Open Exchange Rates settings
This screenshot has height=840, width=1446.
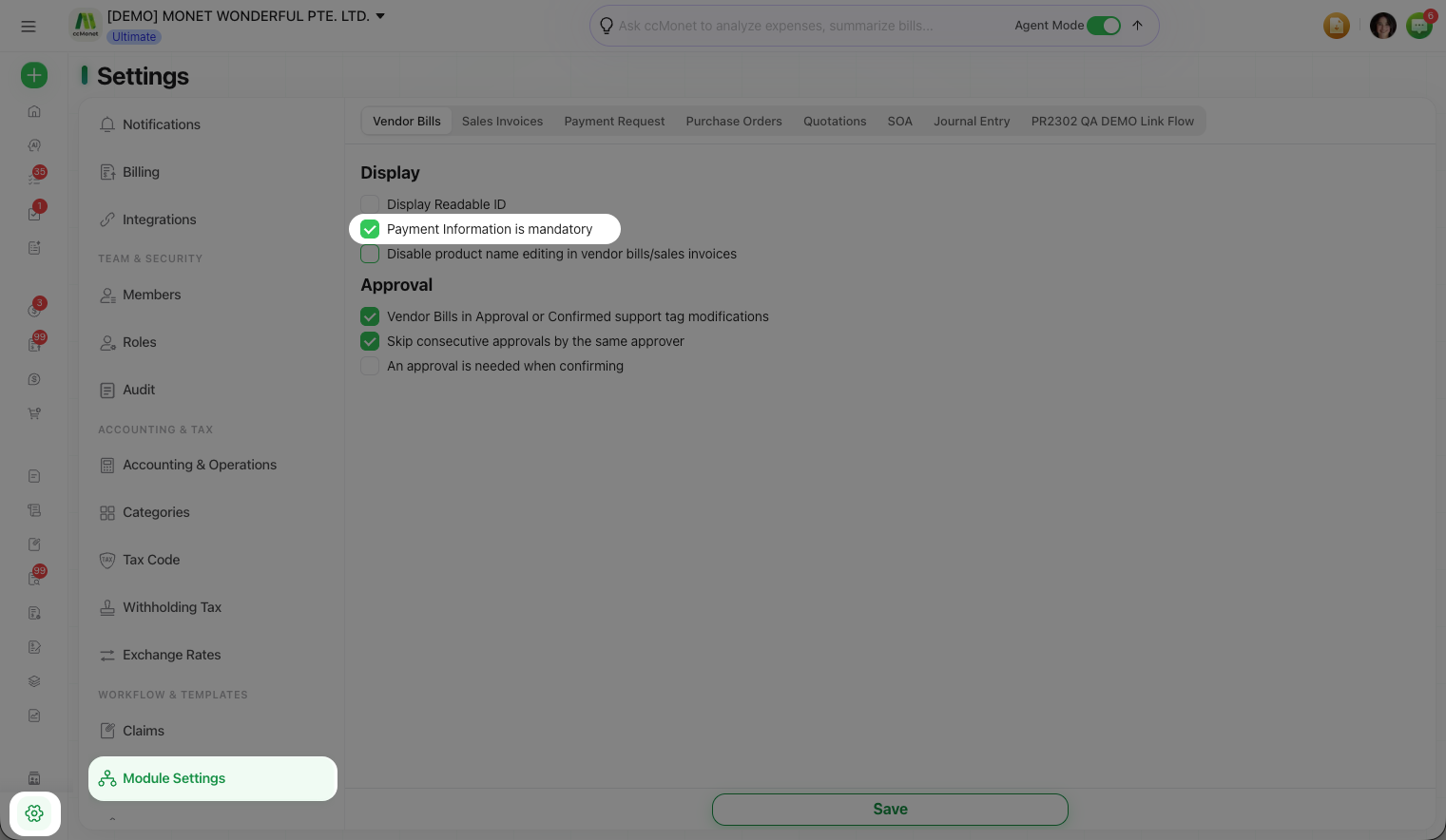click(x=213, y=655)
